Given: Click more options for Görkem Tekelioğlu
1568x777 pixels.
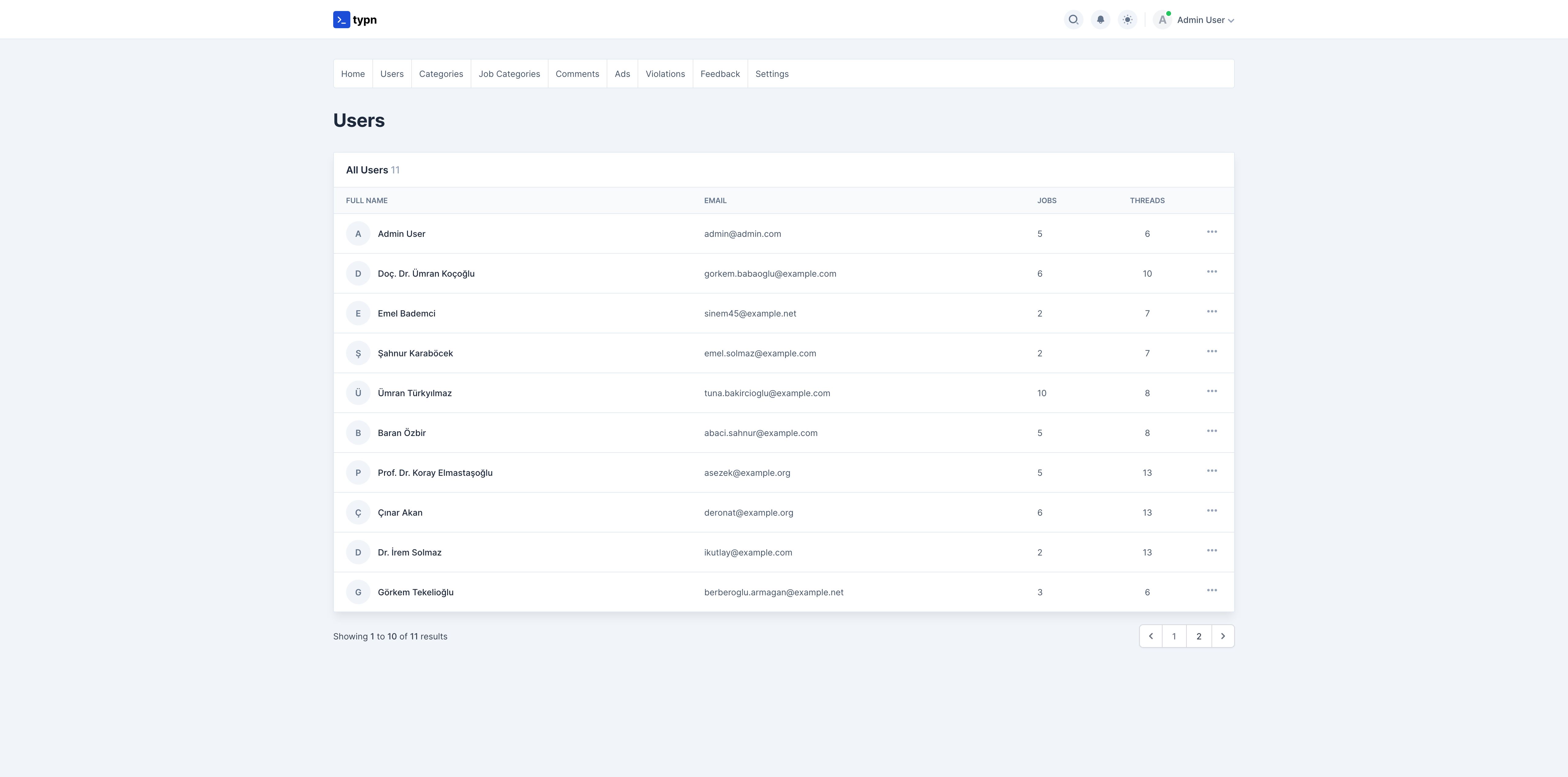Looking at the screenshot, I should pyautogui.click(x=1211, y=591).
